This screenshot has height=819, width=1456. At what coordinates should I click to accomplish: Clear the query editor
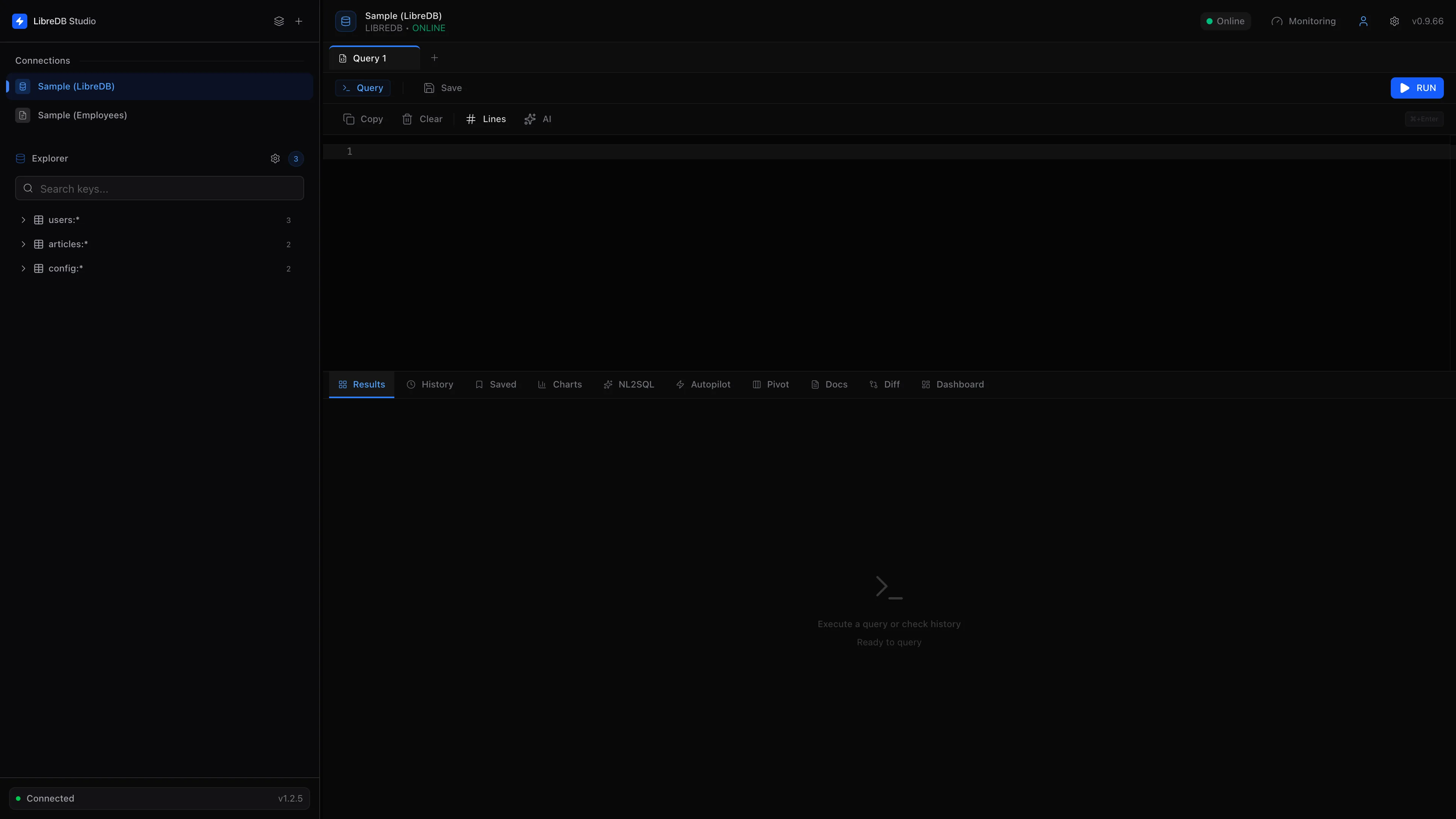422,119
